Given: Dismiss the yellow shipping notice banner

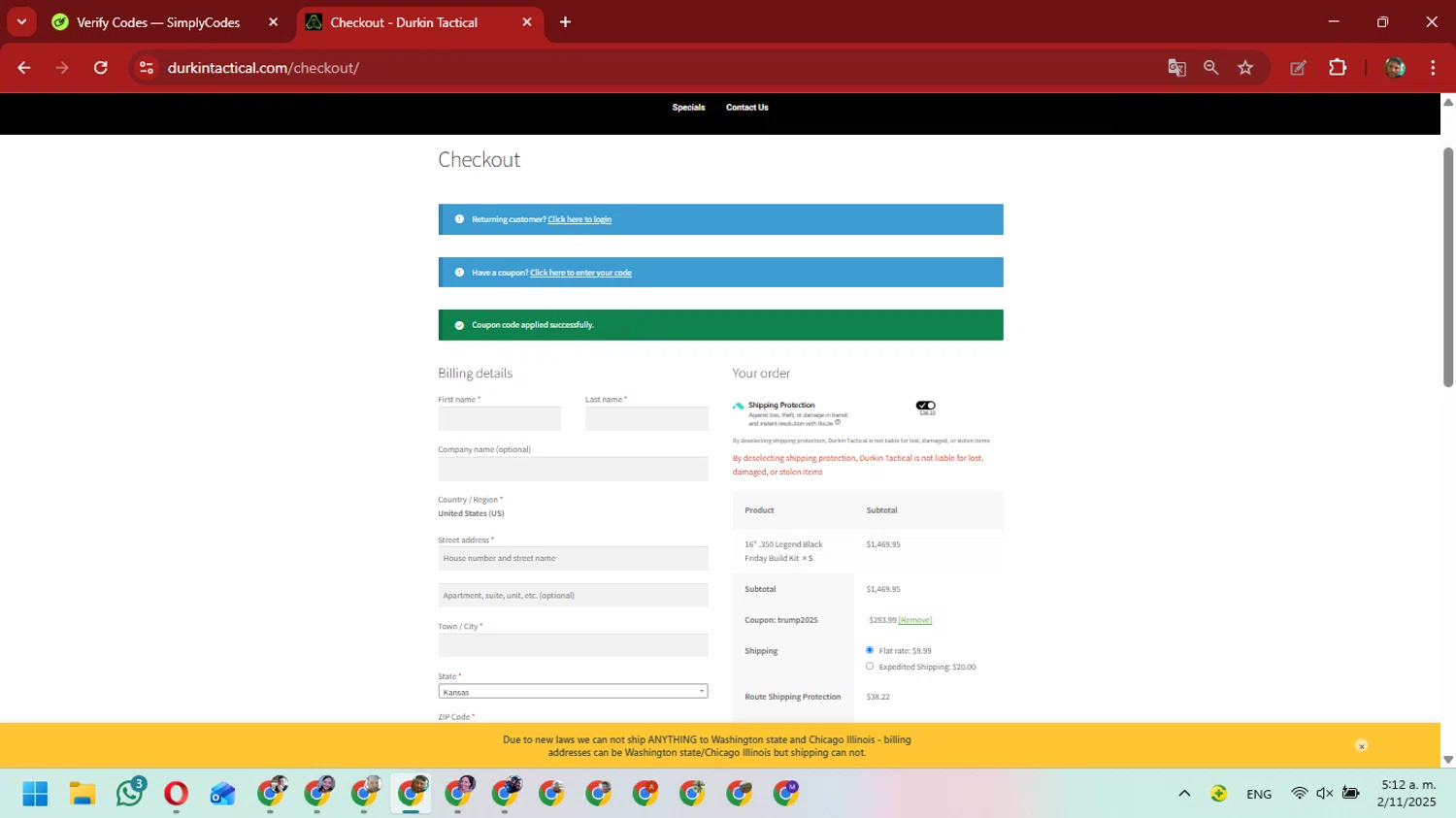Looking at the screenshot, I should click(x=1361, y=746).
